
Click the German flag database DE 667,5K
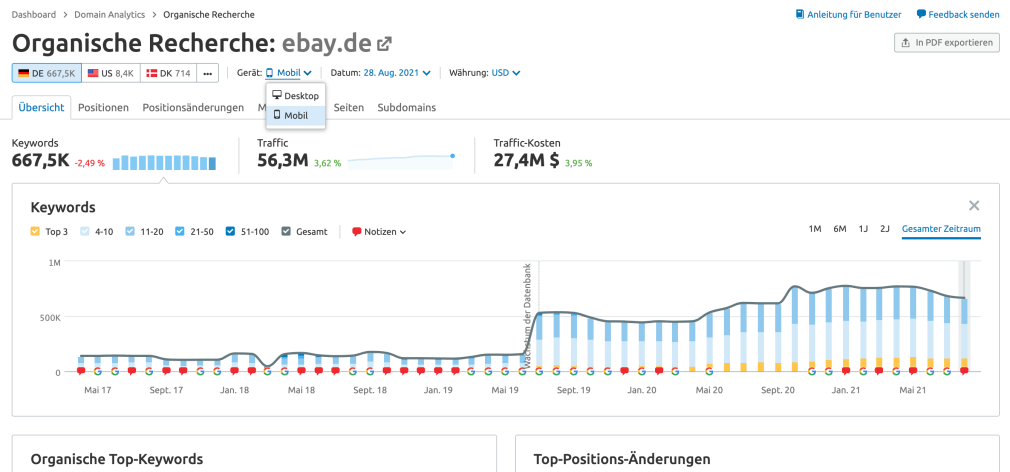pos(47,73)
